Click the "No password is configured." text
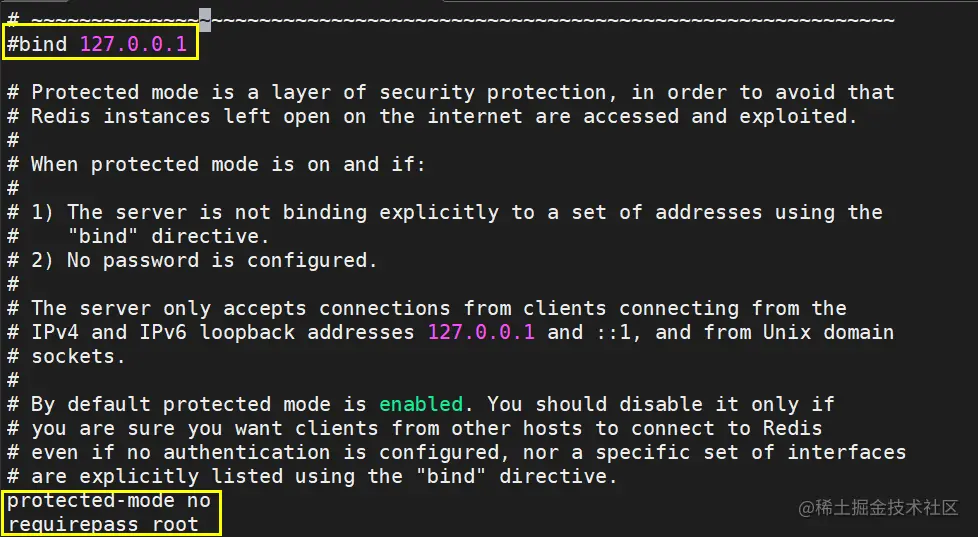 point(222,260)
